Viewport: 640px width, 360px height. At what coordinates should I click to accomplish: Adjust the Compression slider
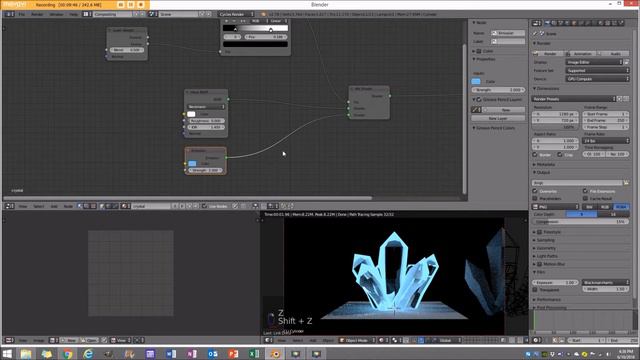click(x=580, y=222)
